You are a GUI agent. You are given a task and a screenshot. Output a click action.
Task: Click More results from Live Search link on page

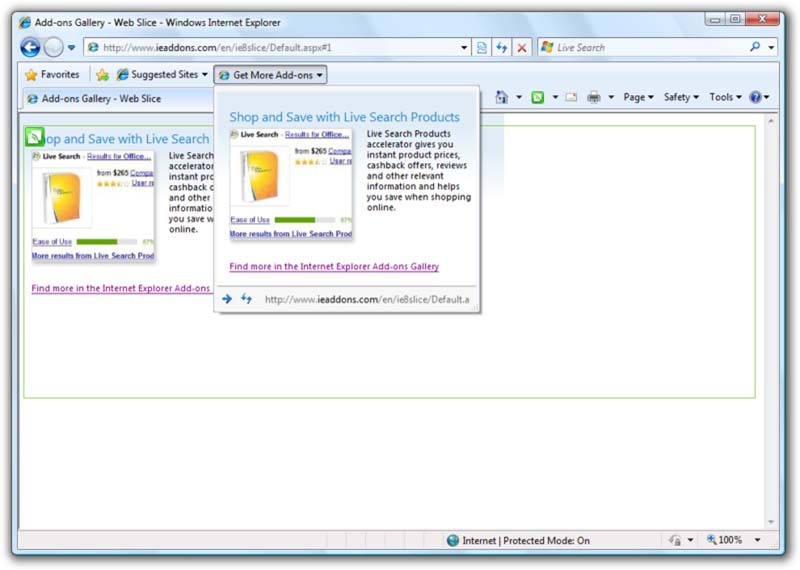(x=93, y=256)
